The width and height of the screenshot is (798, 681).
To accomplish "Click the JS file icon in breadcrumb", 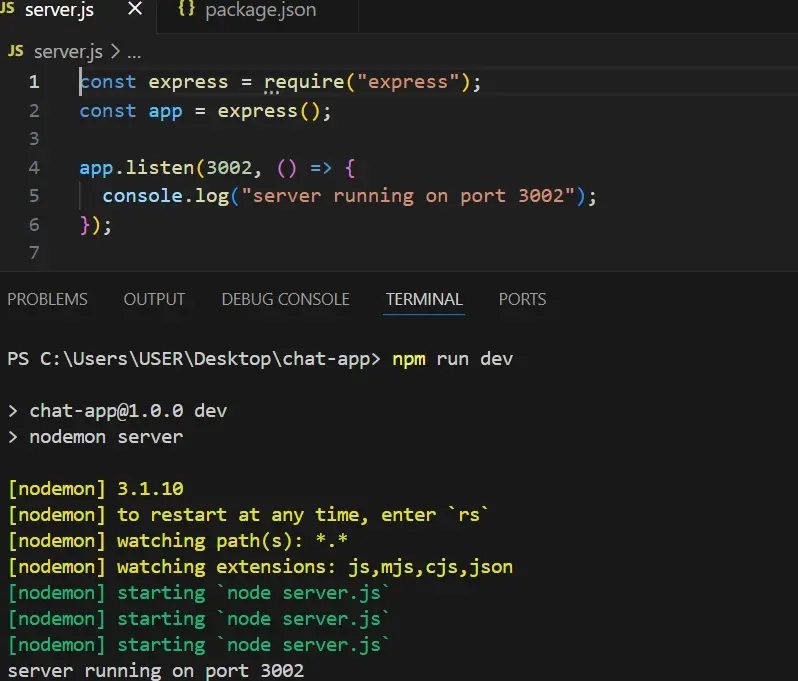I will pyautogui.click(x=16, y=51).
